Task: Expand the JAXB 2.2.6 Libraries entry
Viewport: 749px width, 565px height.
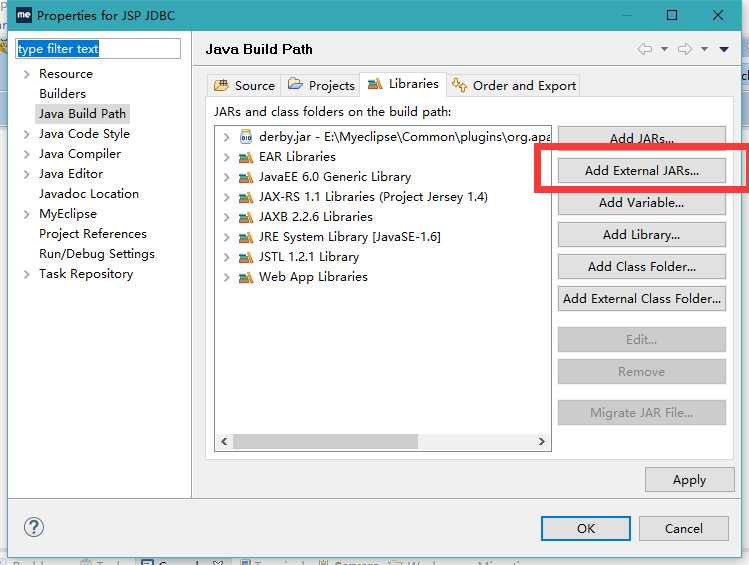Action: click(x=226, y=217)
